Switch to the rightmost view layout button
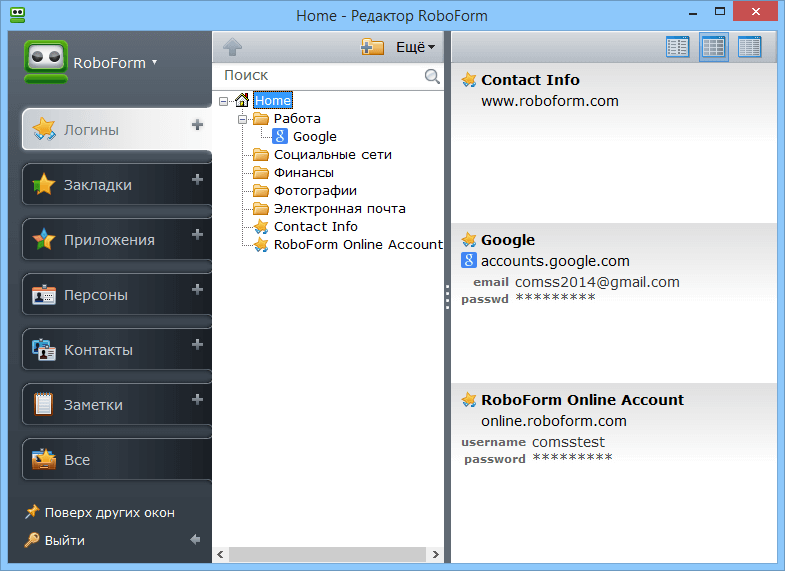 click(x=749, y=47)
